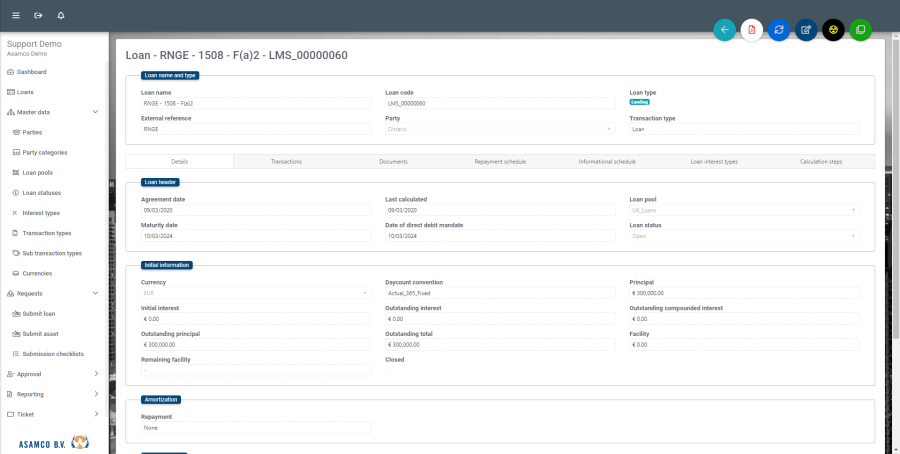Click the edit loan pencil icon
Image resolution: width=900 pixels, height=454 pixels.
[x=806, y=30]
